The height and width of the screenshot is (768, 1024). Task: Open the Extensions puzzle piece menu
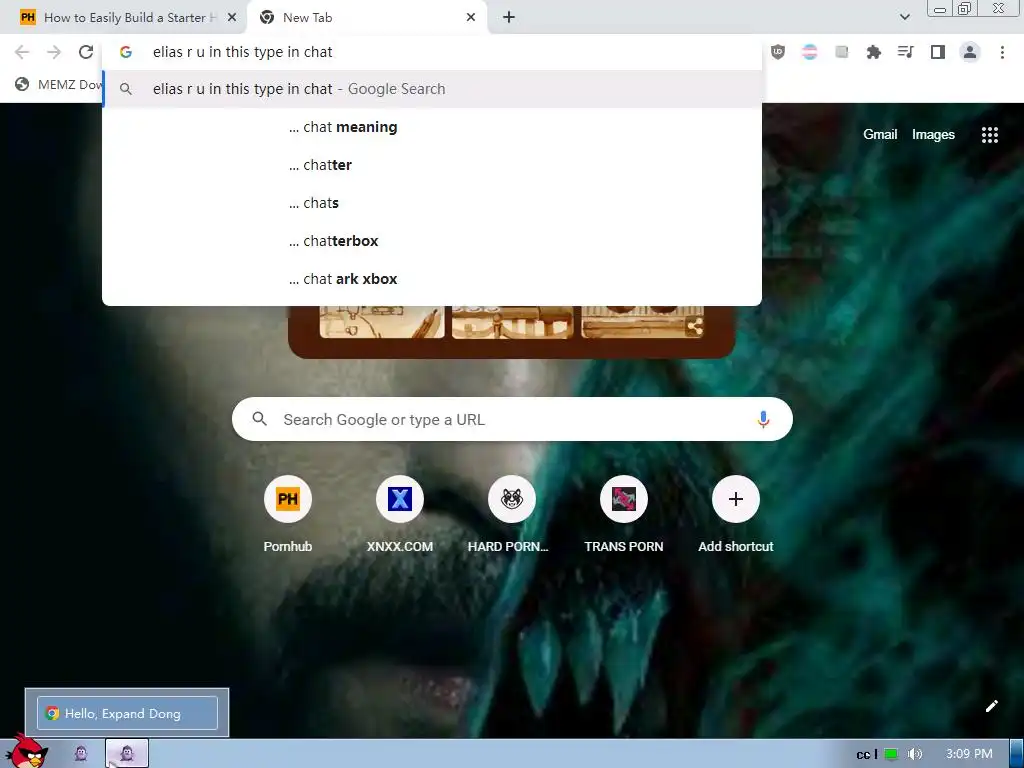pyautogui.click(x=873, y=52)
